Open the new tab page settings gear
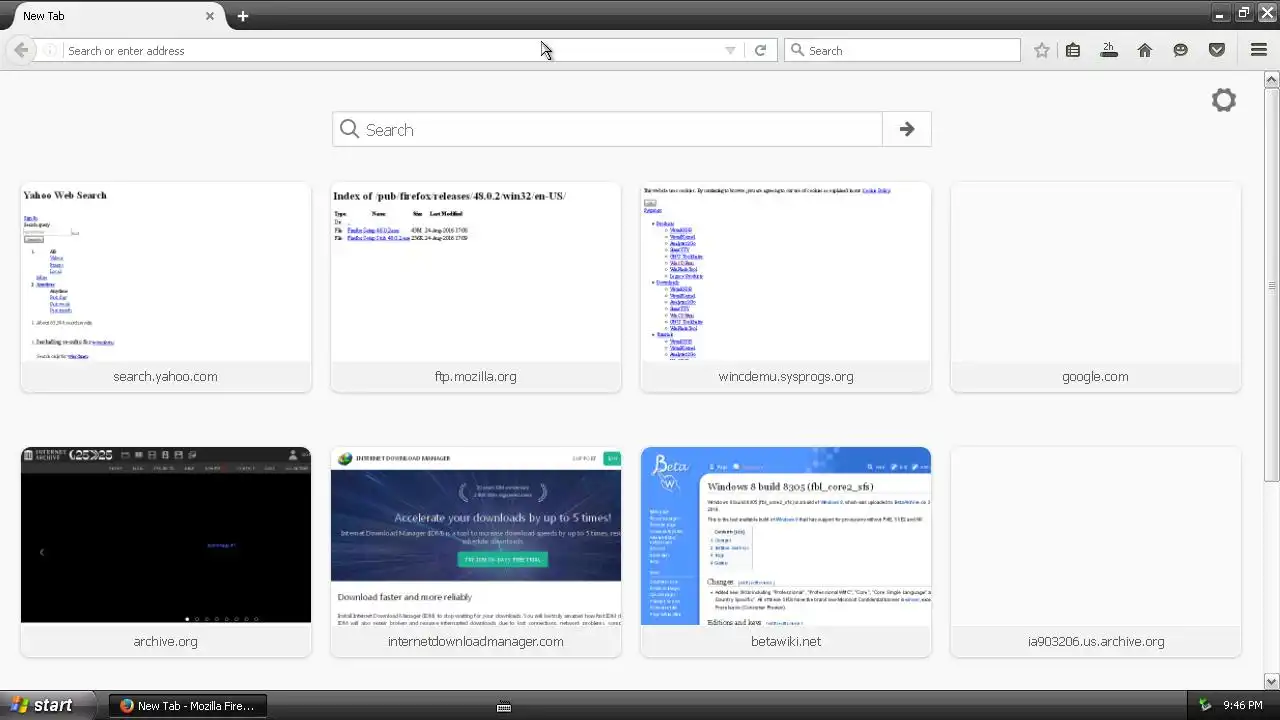The image size is (1280, 720). tap(1223, 100)
